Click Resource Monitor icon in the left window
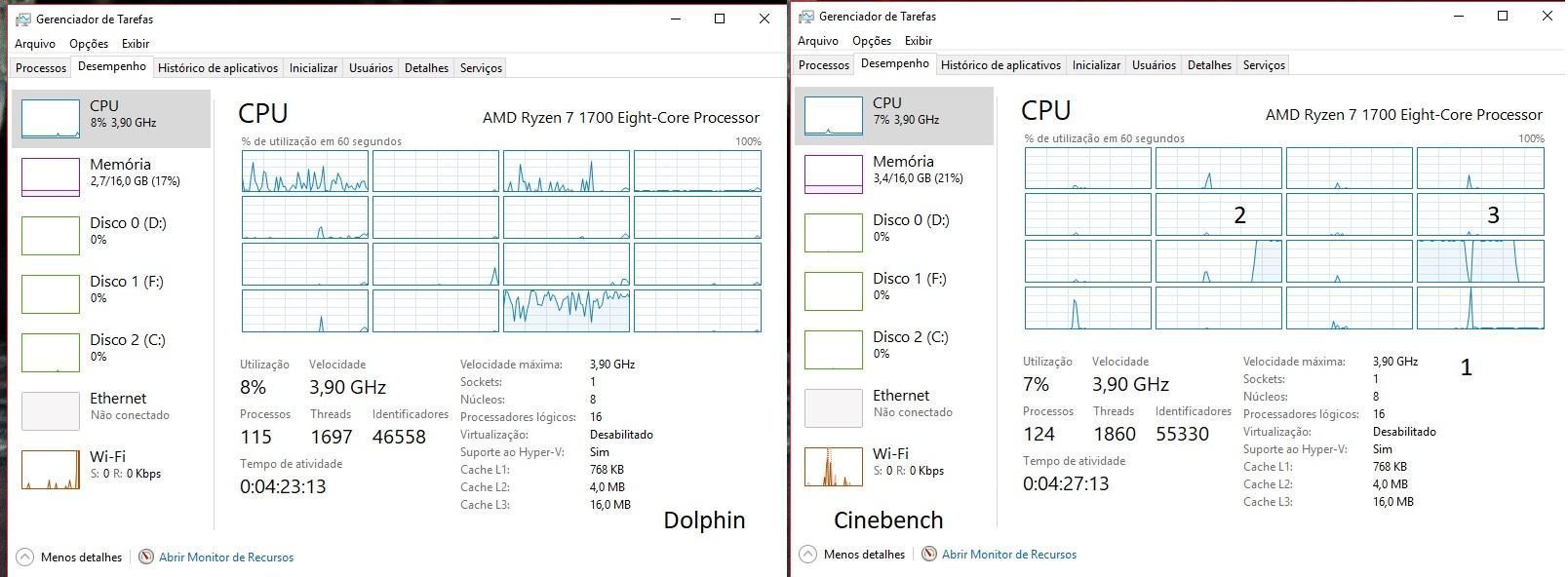The image size is (1568, 577). tap(146, 557)
